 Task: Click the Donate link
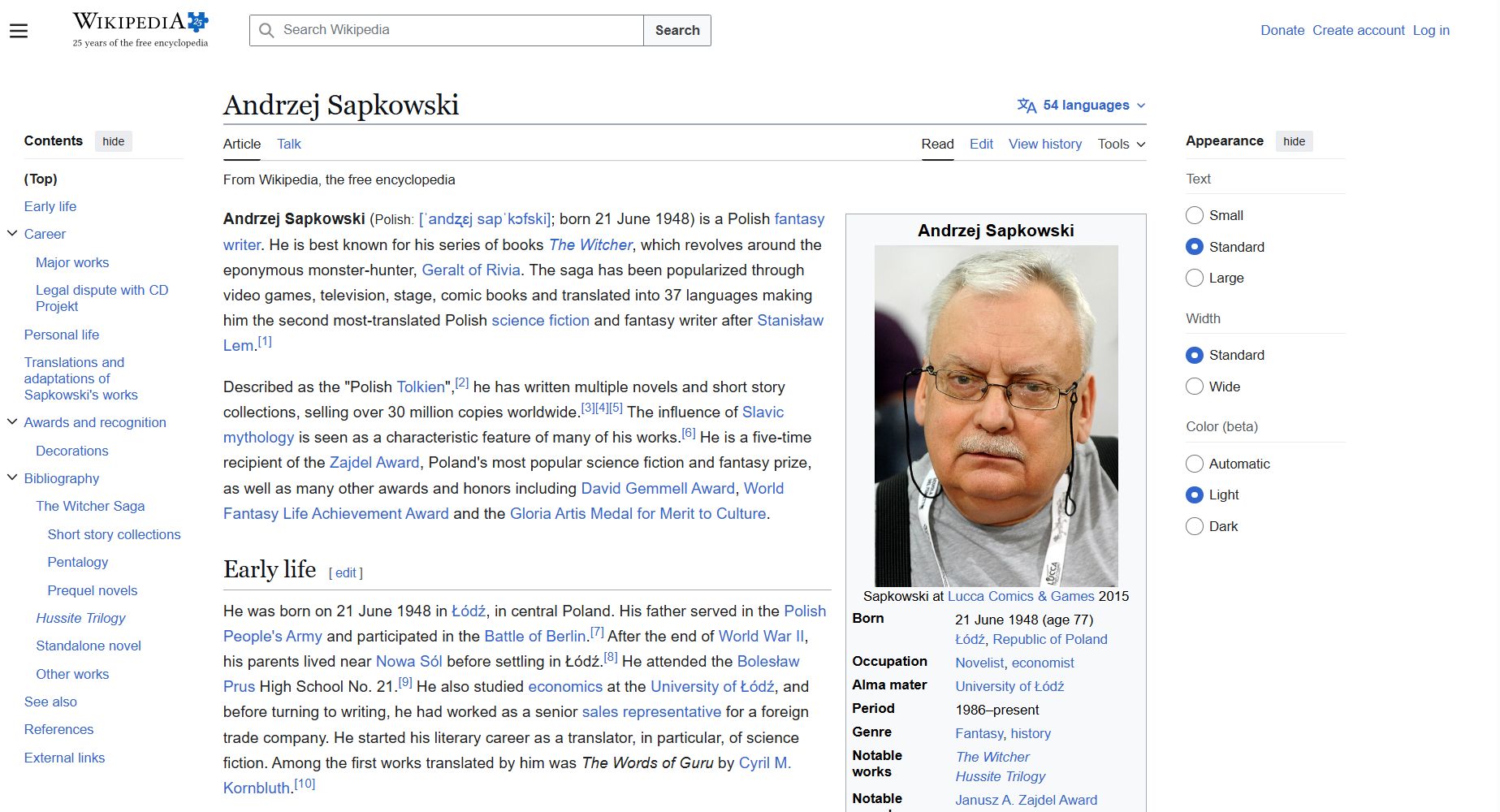point(1282,30)
